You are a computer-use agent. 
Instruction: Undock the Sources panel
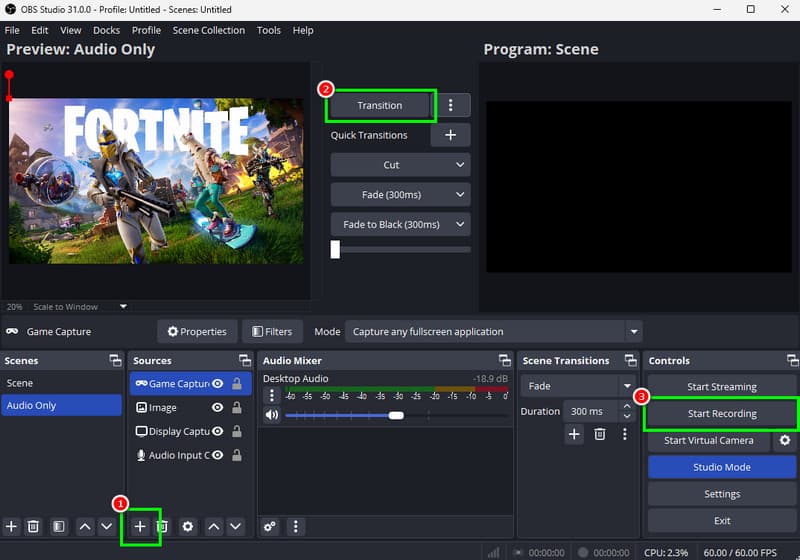click(245, 361)
